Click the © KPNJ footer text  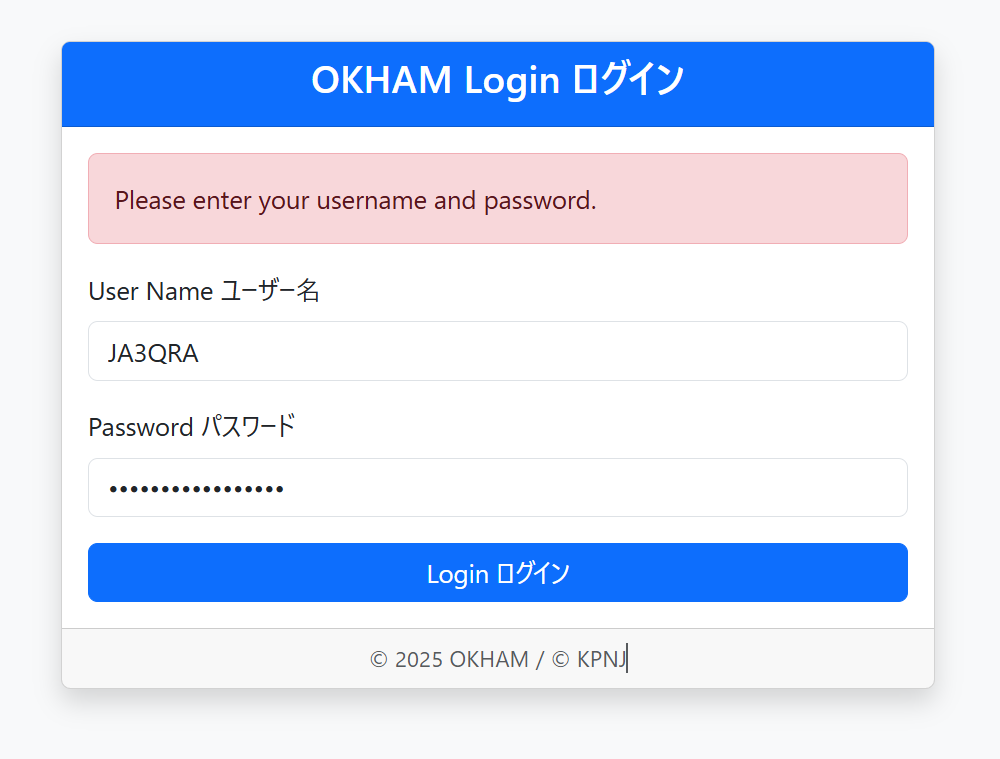click(589, 659)
